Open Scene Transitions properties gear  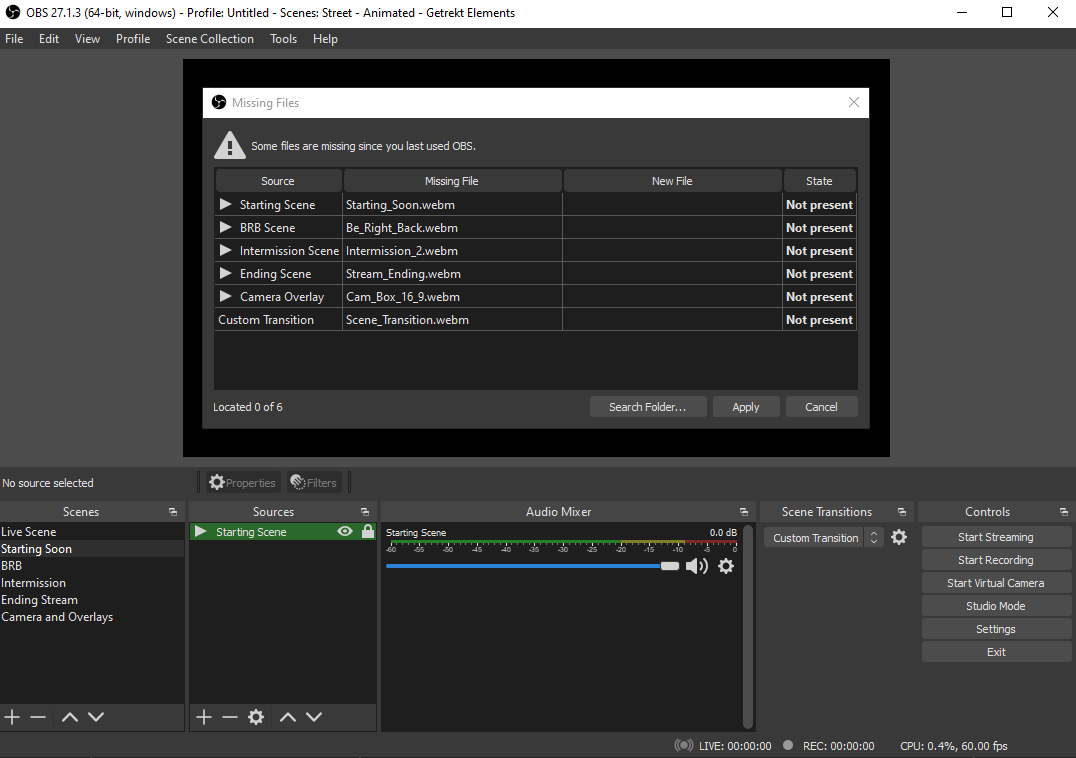pyautogui.click(x=899, y=537)
